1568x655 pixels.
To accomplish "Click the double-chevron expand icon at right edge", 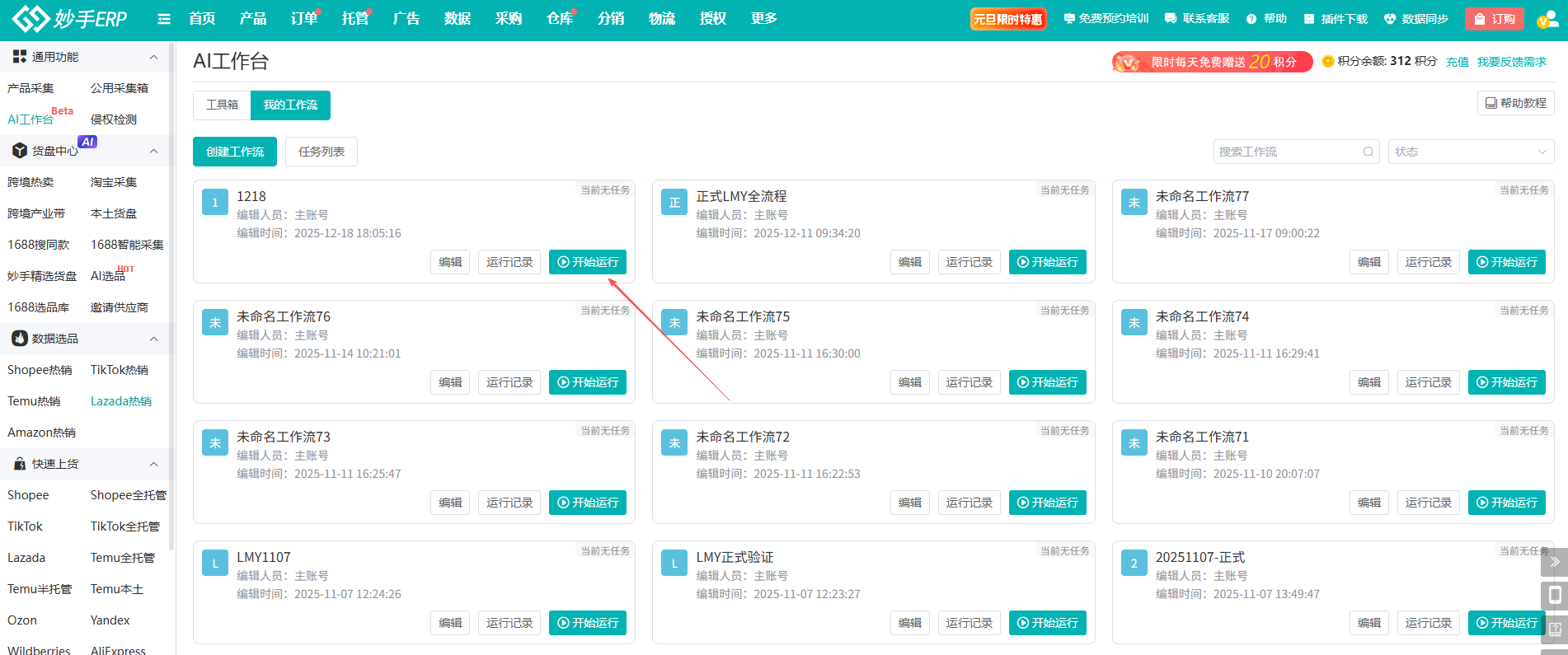I will tap(1554, 562).
